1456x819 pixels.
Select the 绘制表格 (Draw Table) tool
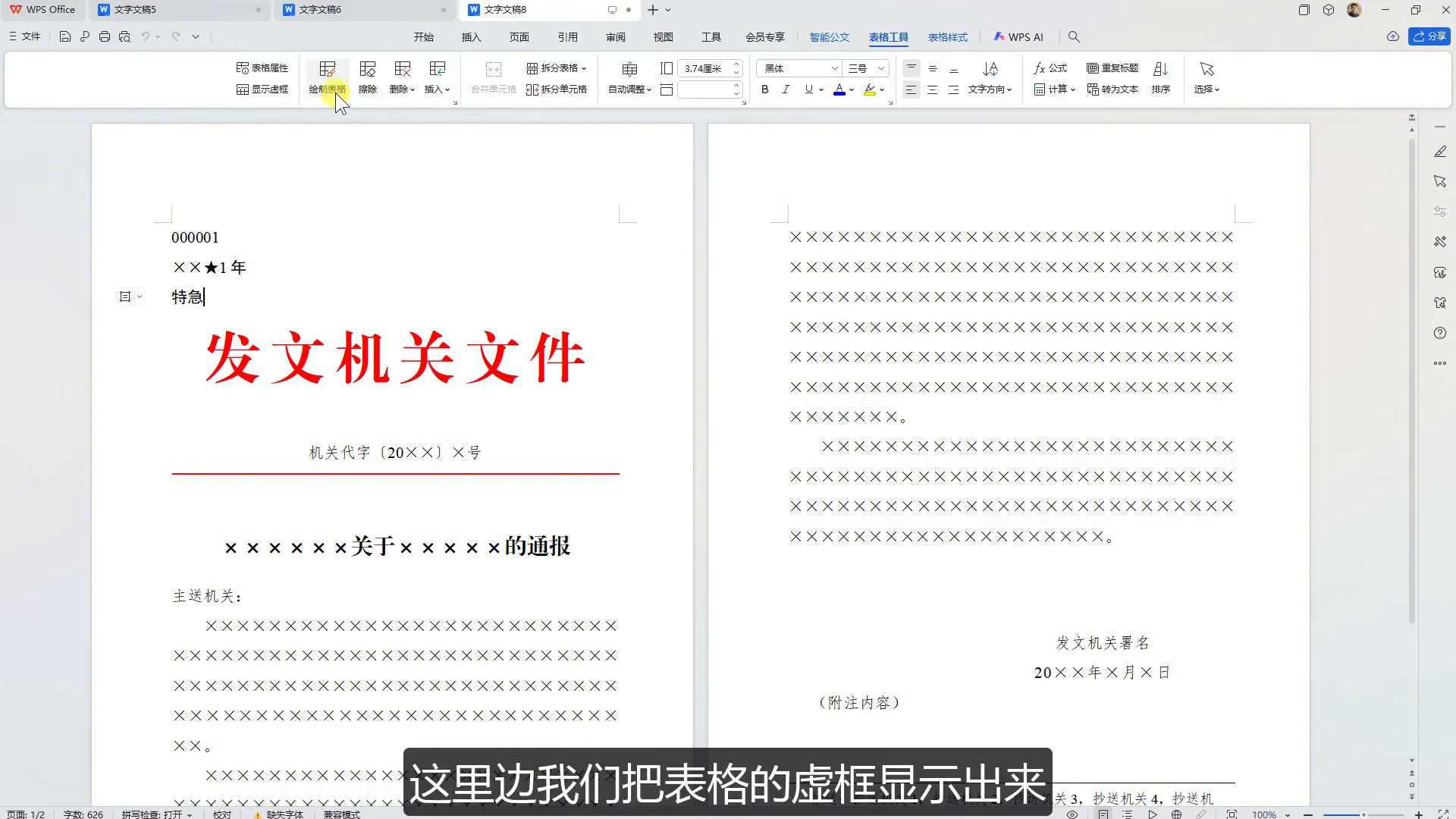pyautogui.click(x=327, y=78)
